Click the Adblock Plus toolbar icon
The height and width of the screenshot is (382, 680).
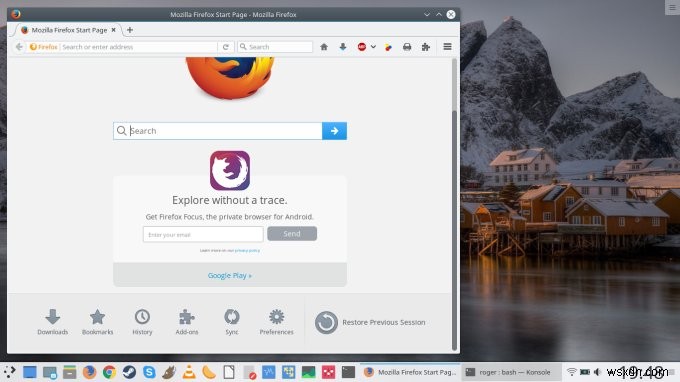pyautogui.click(x=362, y=47)
